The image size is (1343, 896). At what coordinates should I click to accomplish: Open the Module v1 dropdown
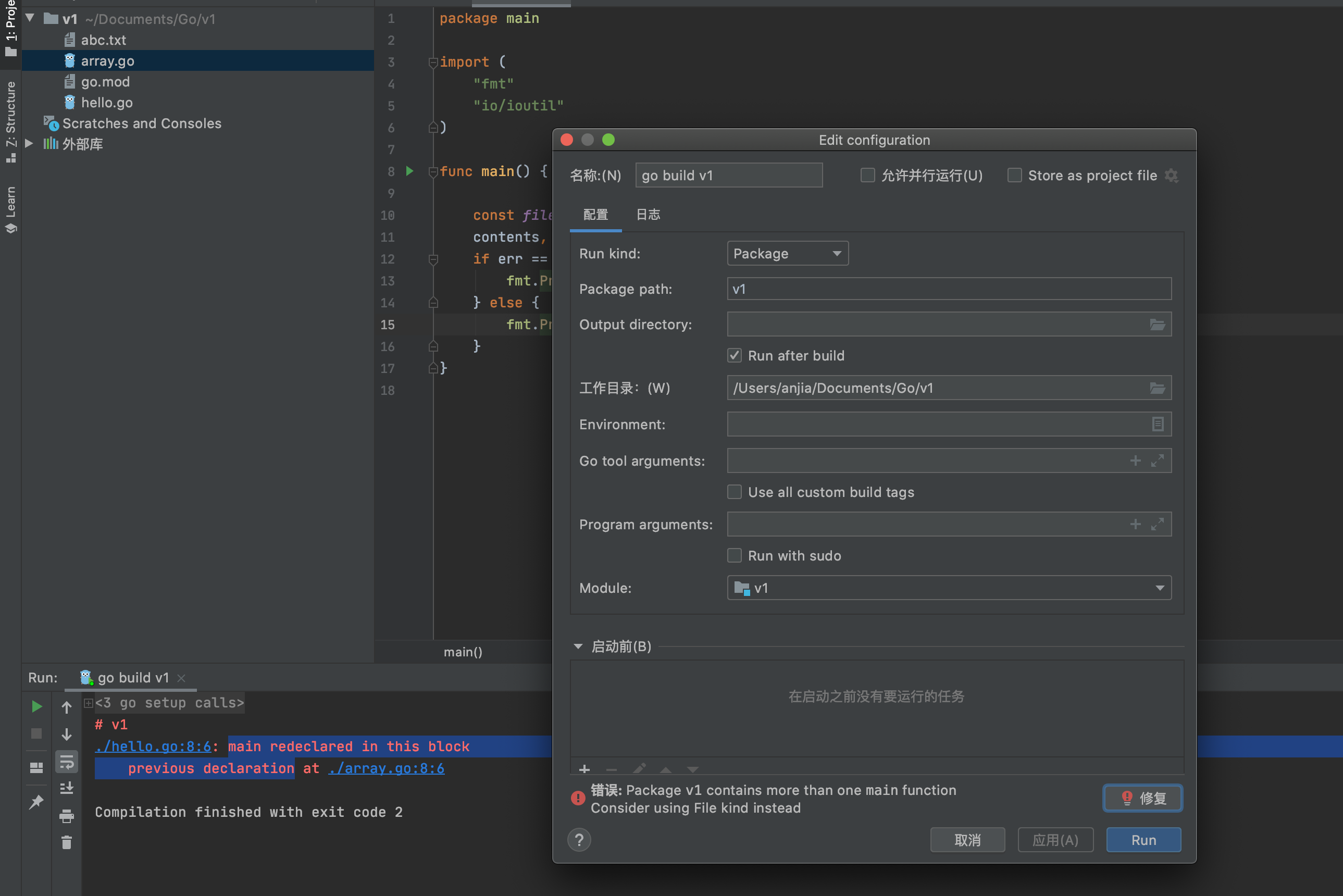949,588
